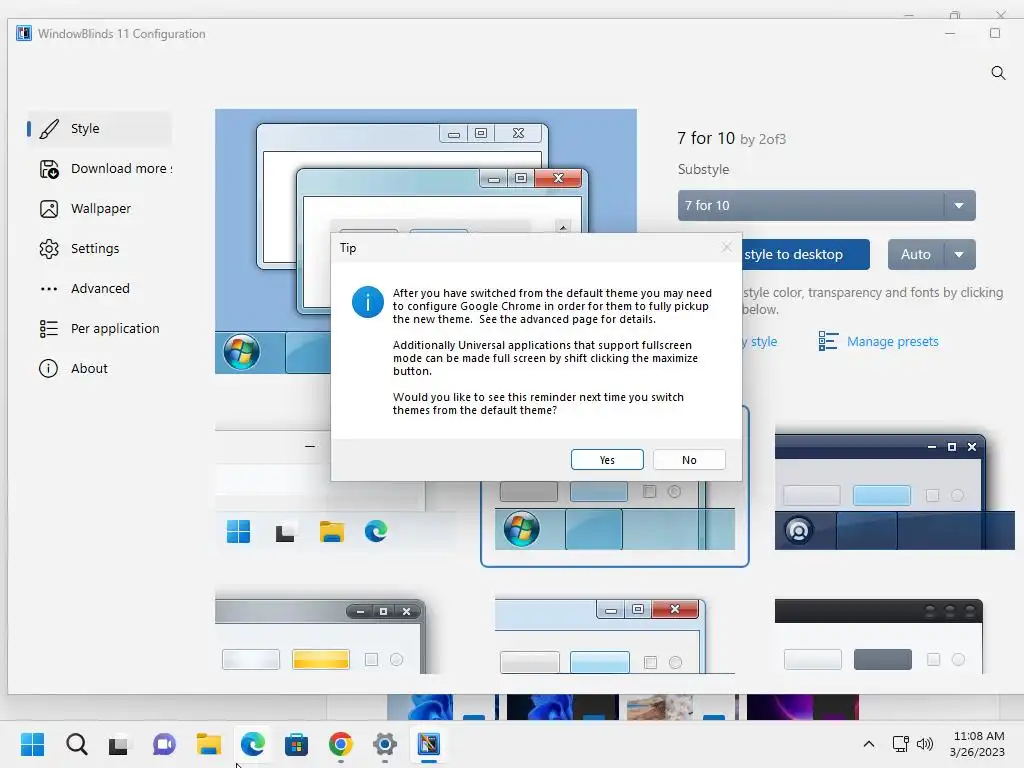The width and height of the screenshot is (1024, 768).
Task: Expand the 7 for 10 substyle dropdown
Action: tap(959, 206)
